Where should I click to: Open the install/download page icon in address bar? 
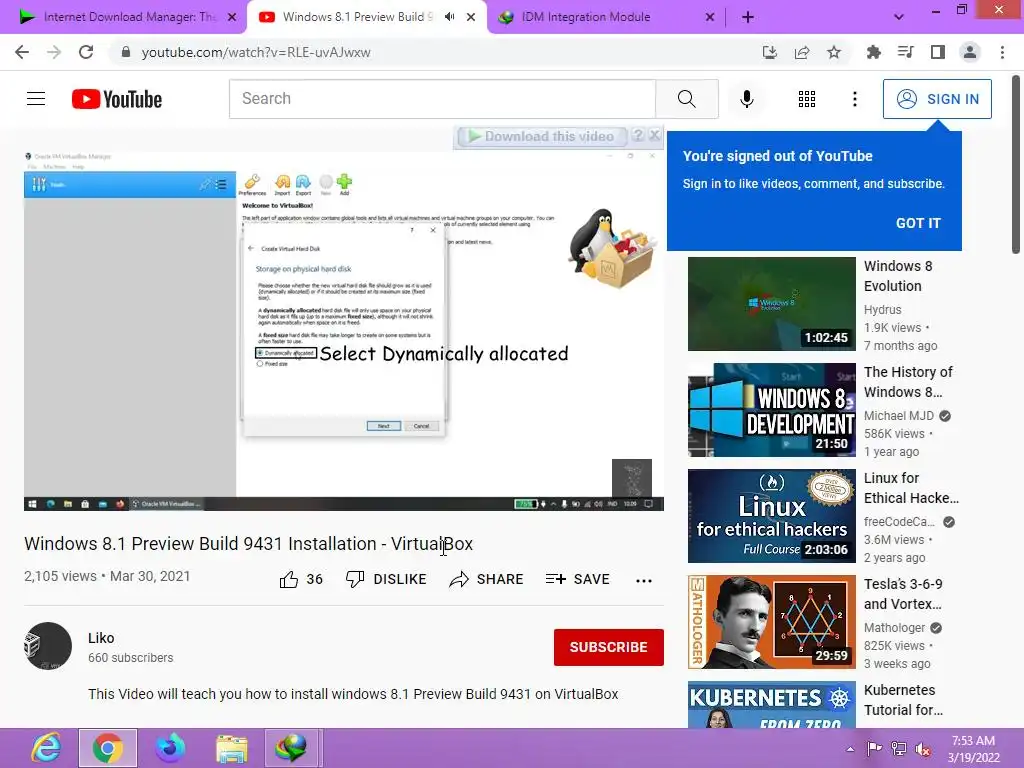(x=770, y=52)
